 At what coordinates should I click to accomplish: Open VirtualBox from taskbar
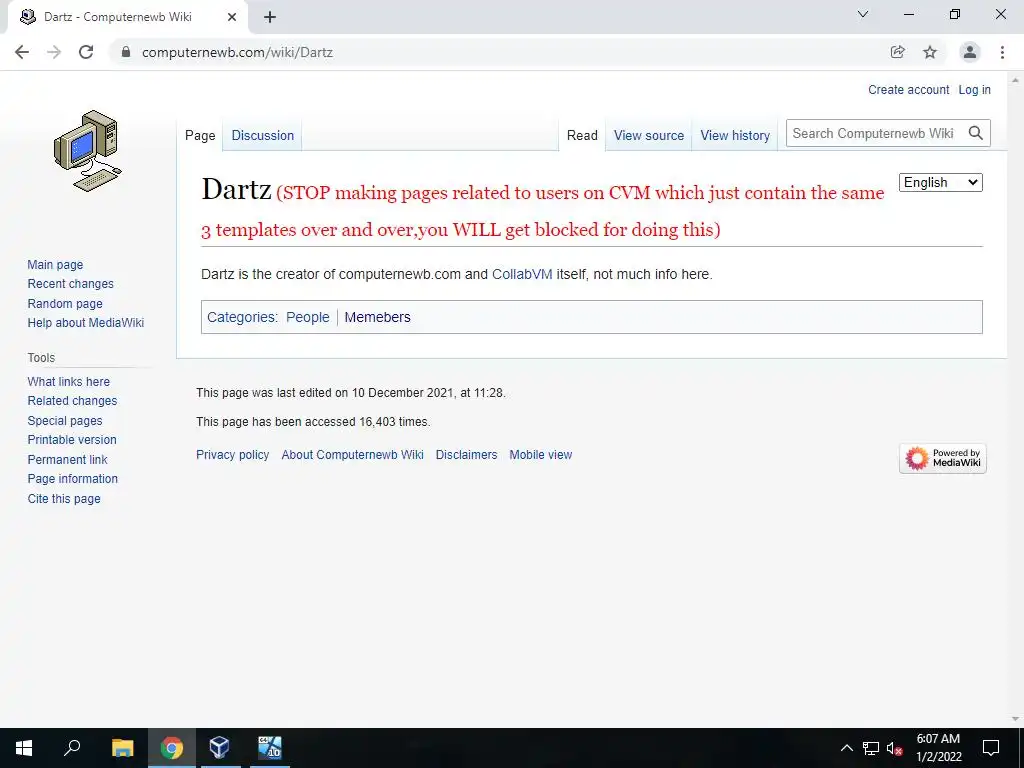[x=220, y=748]
